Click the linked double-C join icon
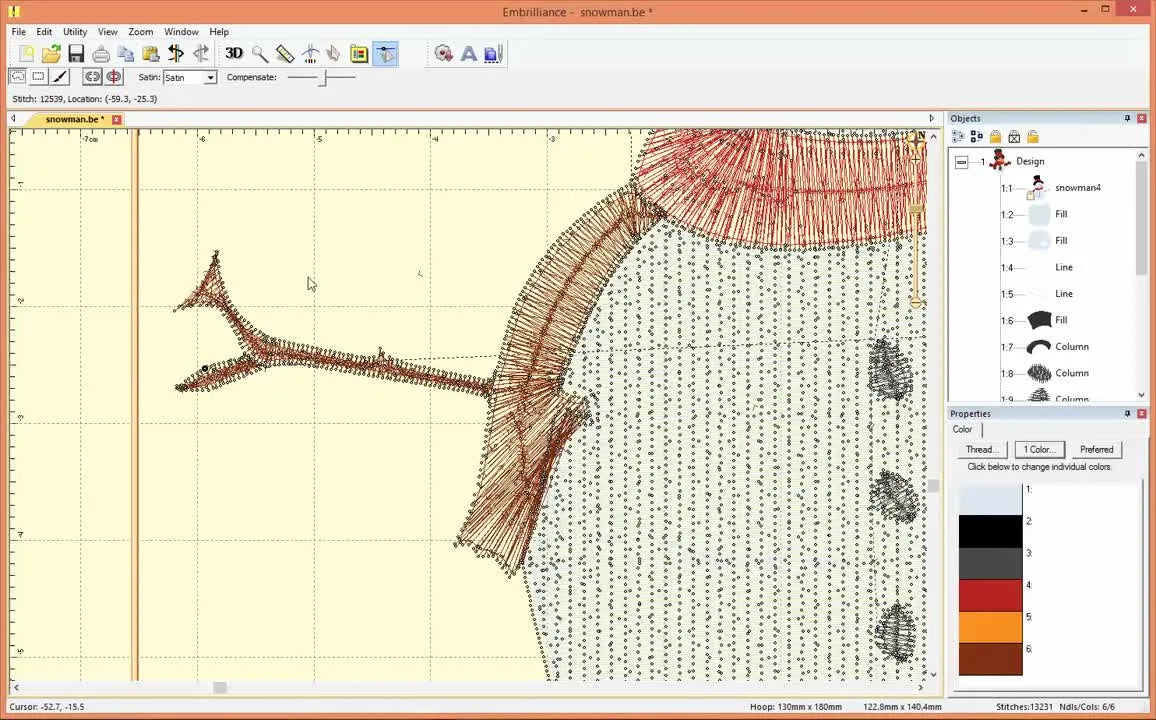The width and height of the screenshot is (1156, 720). tap(92, 77)
